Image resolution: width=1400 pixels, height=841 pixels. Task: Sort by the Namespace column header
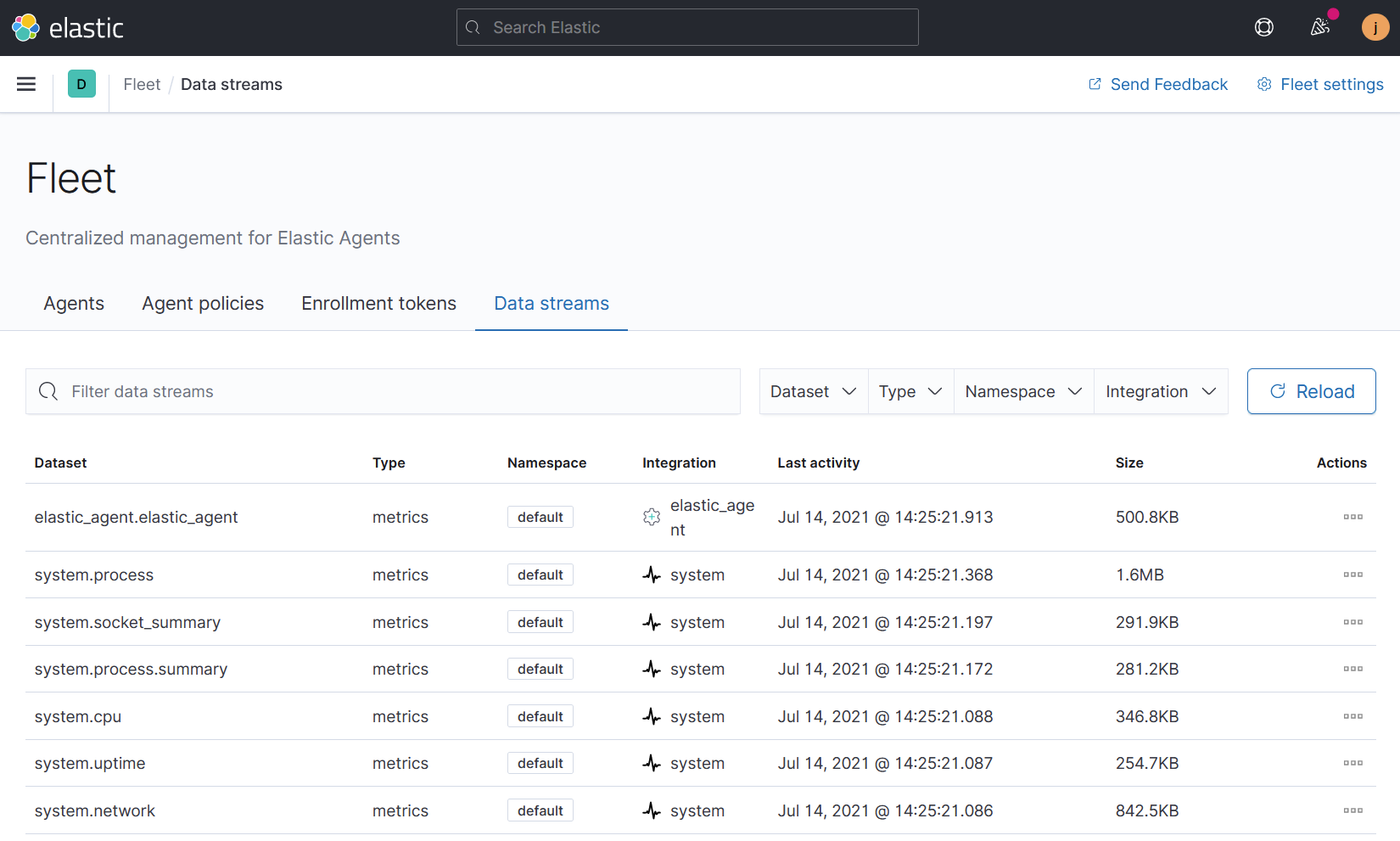tap(547, 463)
